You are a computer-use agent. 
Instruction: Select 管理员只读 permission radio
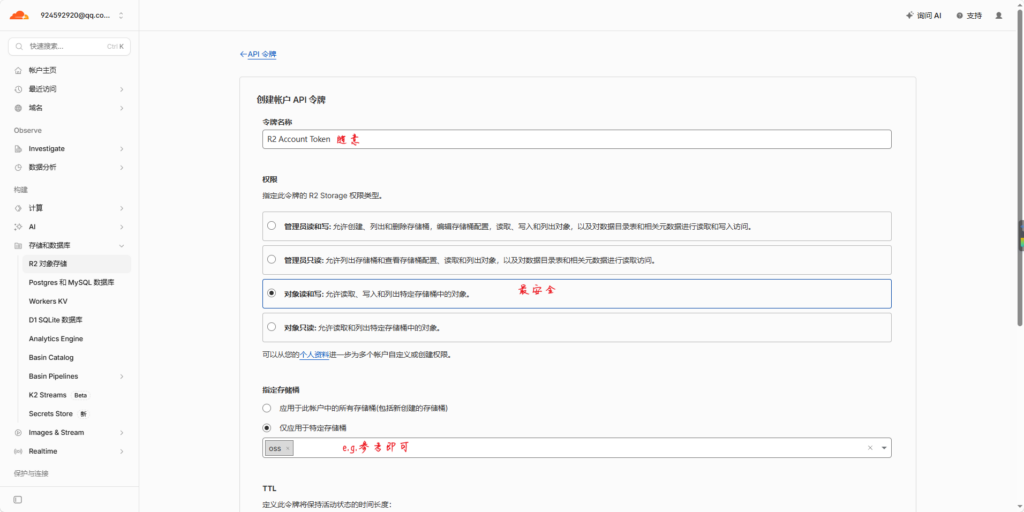(x=272, y=259)
